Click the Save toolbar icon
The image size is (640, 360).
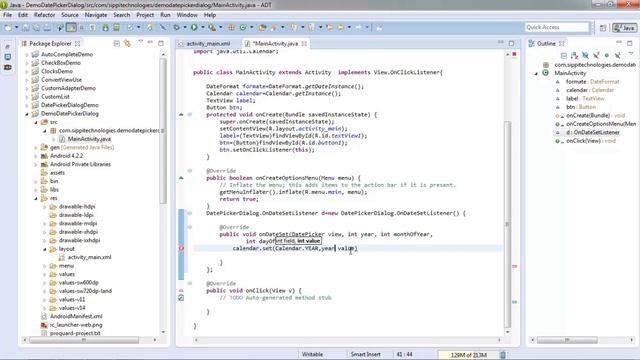pos(26,27)
